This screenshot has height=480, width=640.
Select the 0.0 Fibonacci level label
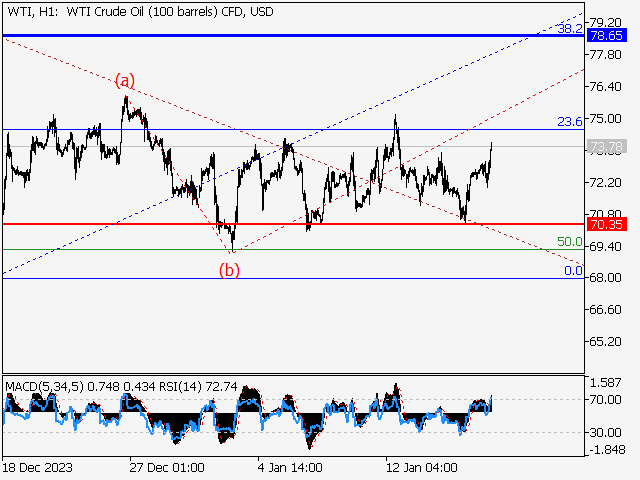[573, 270]
